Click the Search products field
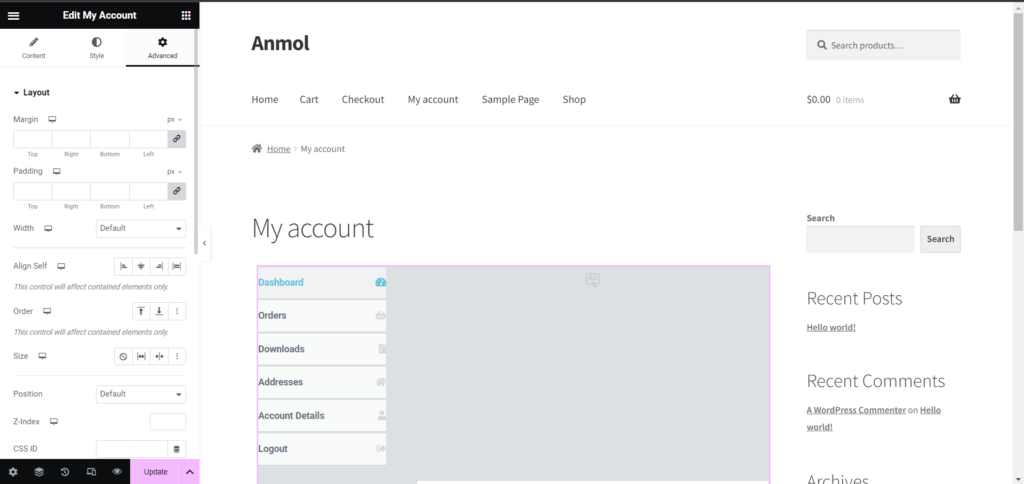 point(883,46)
